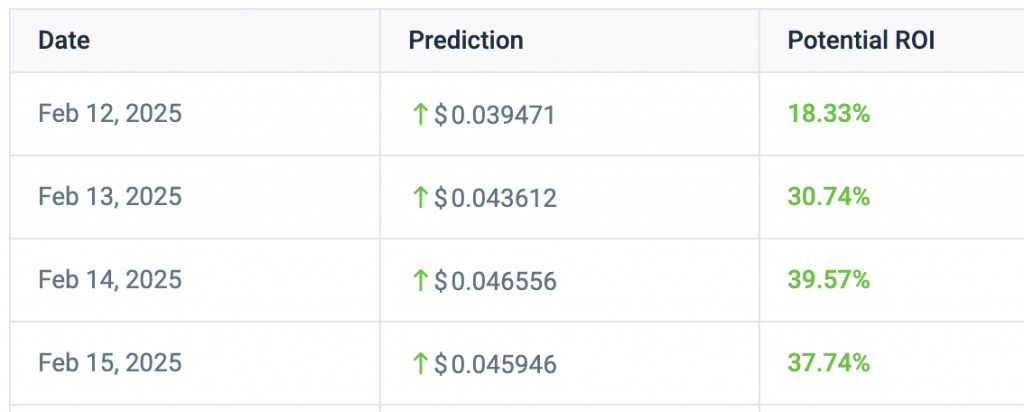Click the up arrow in the Feb 14 row
The image size is (1024, 412).
tap(420, 280)
